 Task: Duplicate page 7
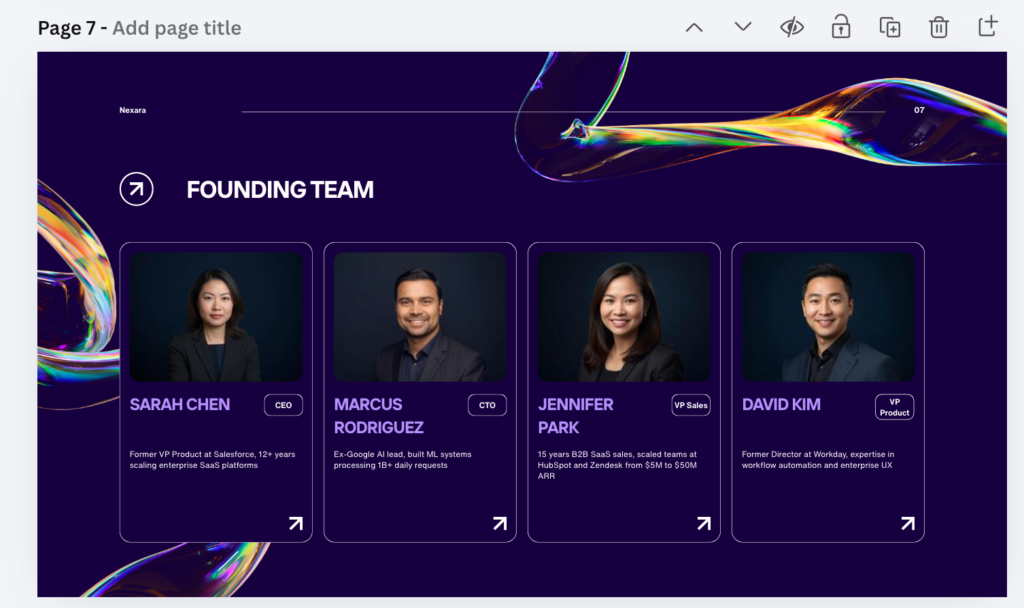point(889,27)
